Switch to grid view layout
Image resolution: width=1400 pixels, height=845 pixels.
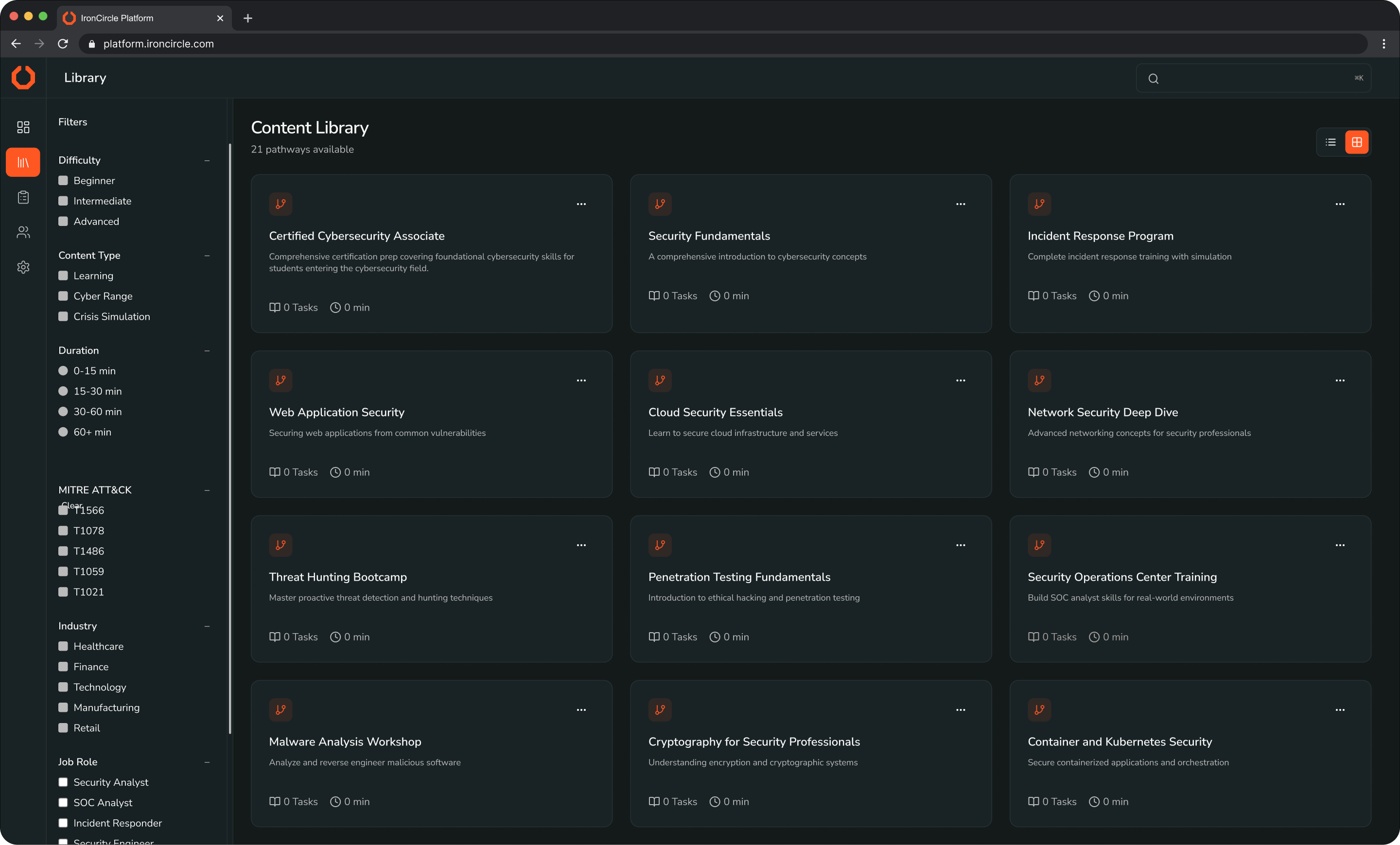1356,142
